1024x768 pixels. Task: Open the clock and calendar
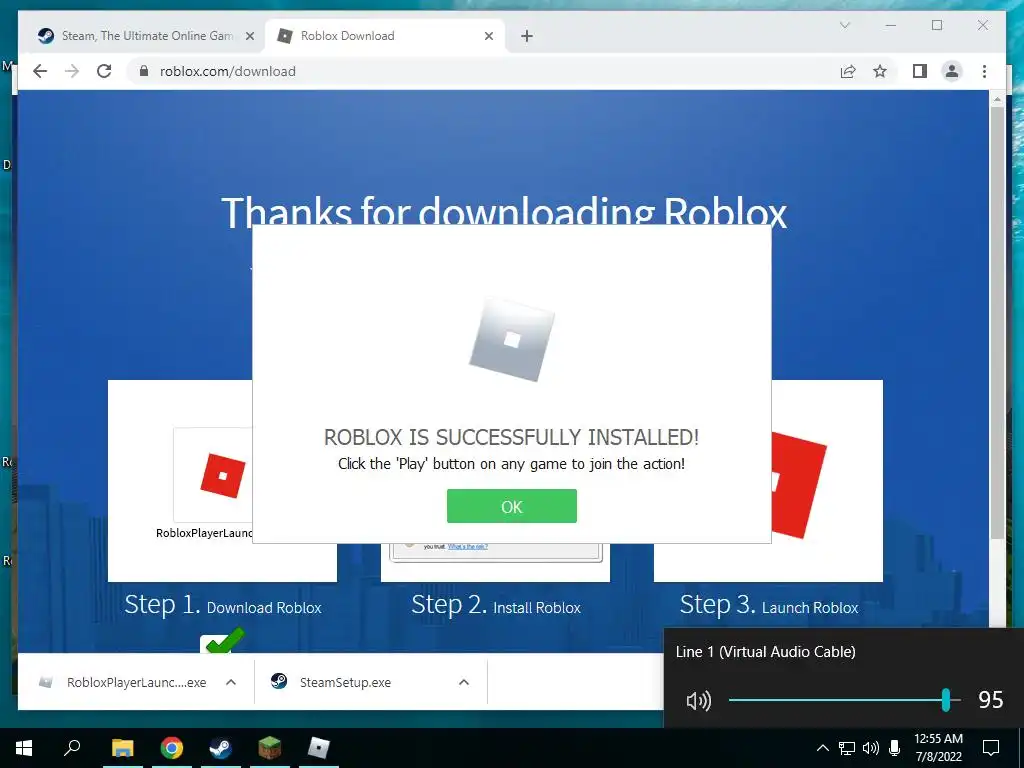coord(938,748)
